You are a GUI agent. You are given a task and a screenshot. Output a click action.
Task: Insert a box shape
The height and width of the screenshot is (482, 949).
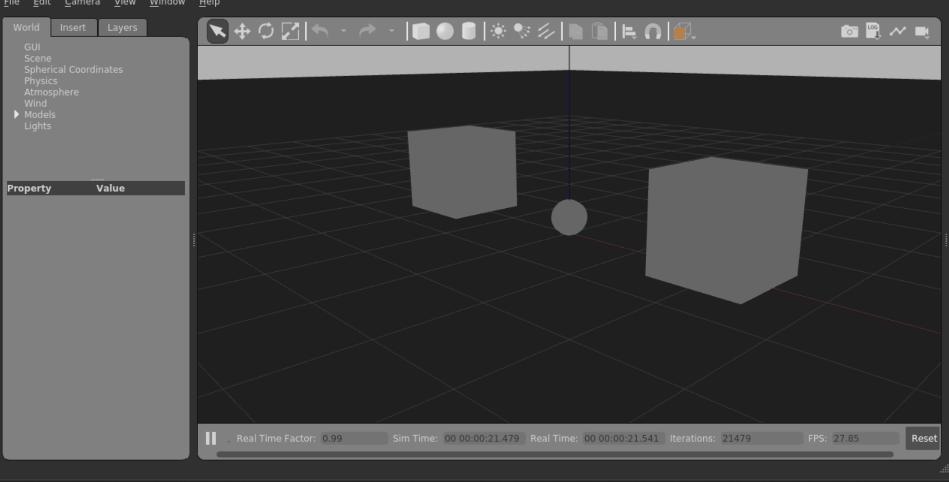click(x=421, y=31)
